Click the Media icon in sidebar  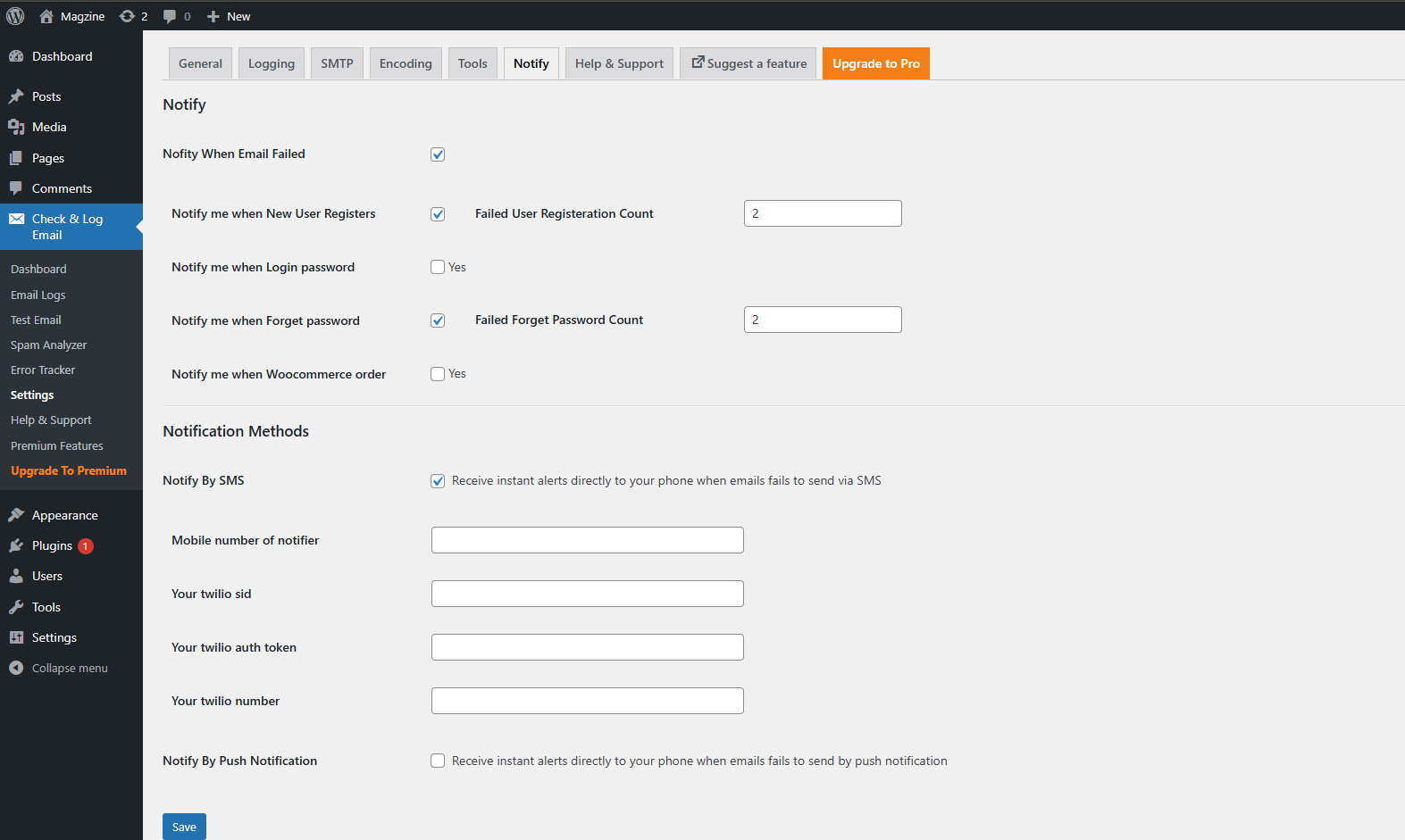[16, 127]
